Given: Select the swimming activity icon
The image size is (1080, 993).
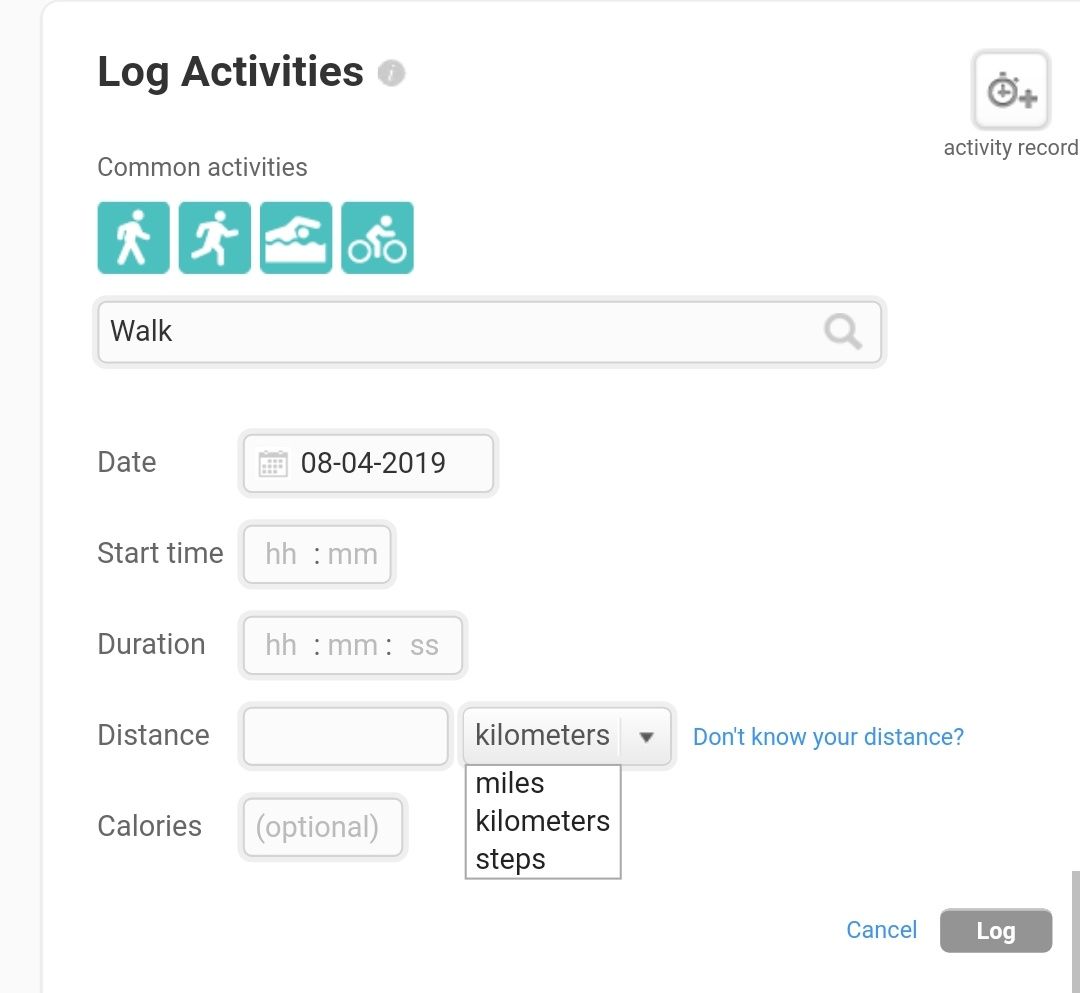Looking at the screenshot, I should (296, 238).
